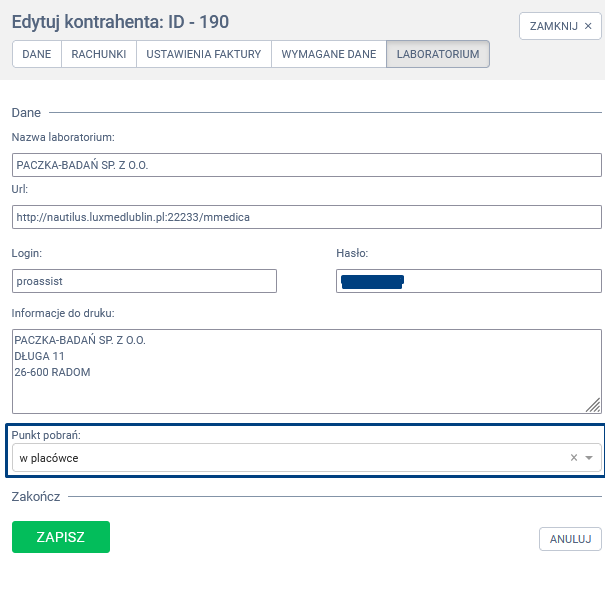Expand the Punkt pobrań dropdown arrow
The image size is (605, 597).
(x=589, y=458)
